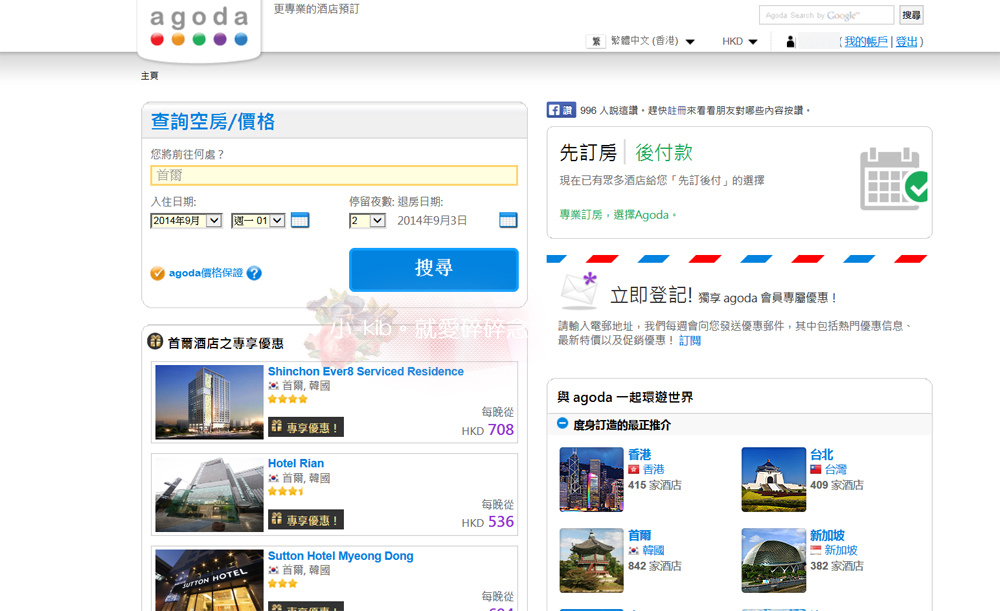Click 專享優惠 badge for Shinchon Ever8
The width and height of the screenshot is (1000, 611).
(x=305, y=427)
